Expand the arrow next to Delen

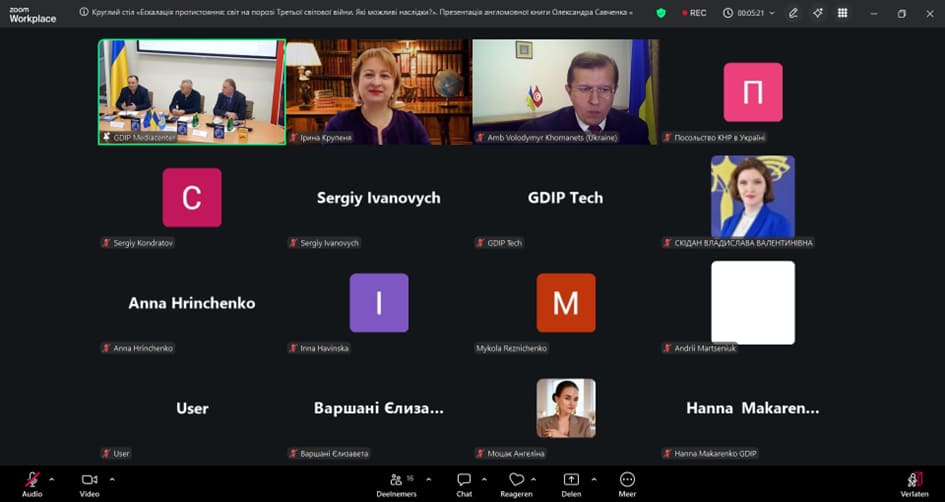(592, 479)
